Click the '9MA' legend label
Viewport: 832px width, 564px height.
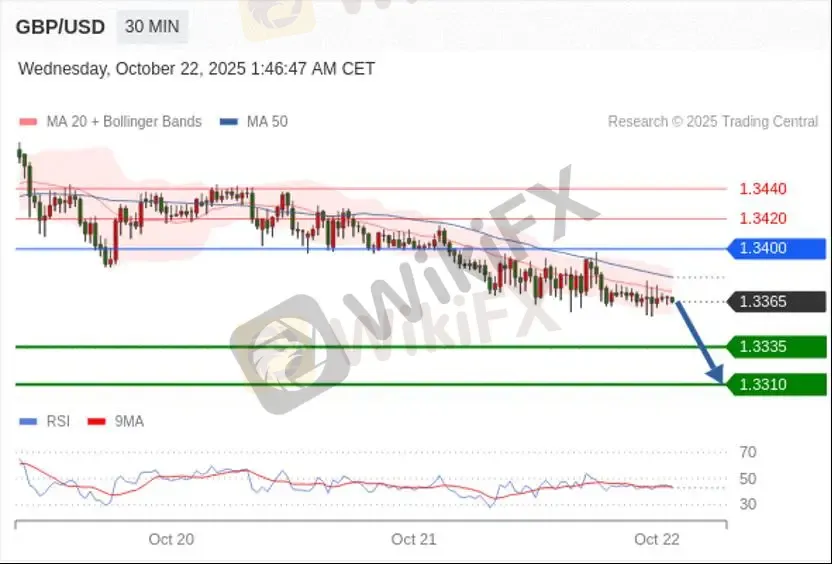point(129,422)
